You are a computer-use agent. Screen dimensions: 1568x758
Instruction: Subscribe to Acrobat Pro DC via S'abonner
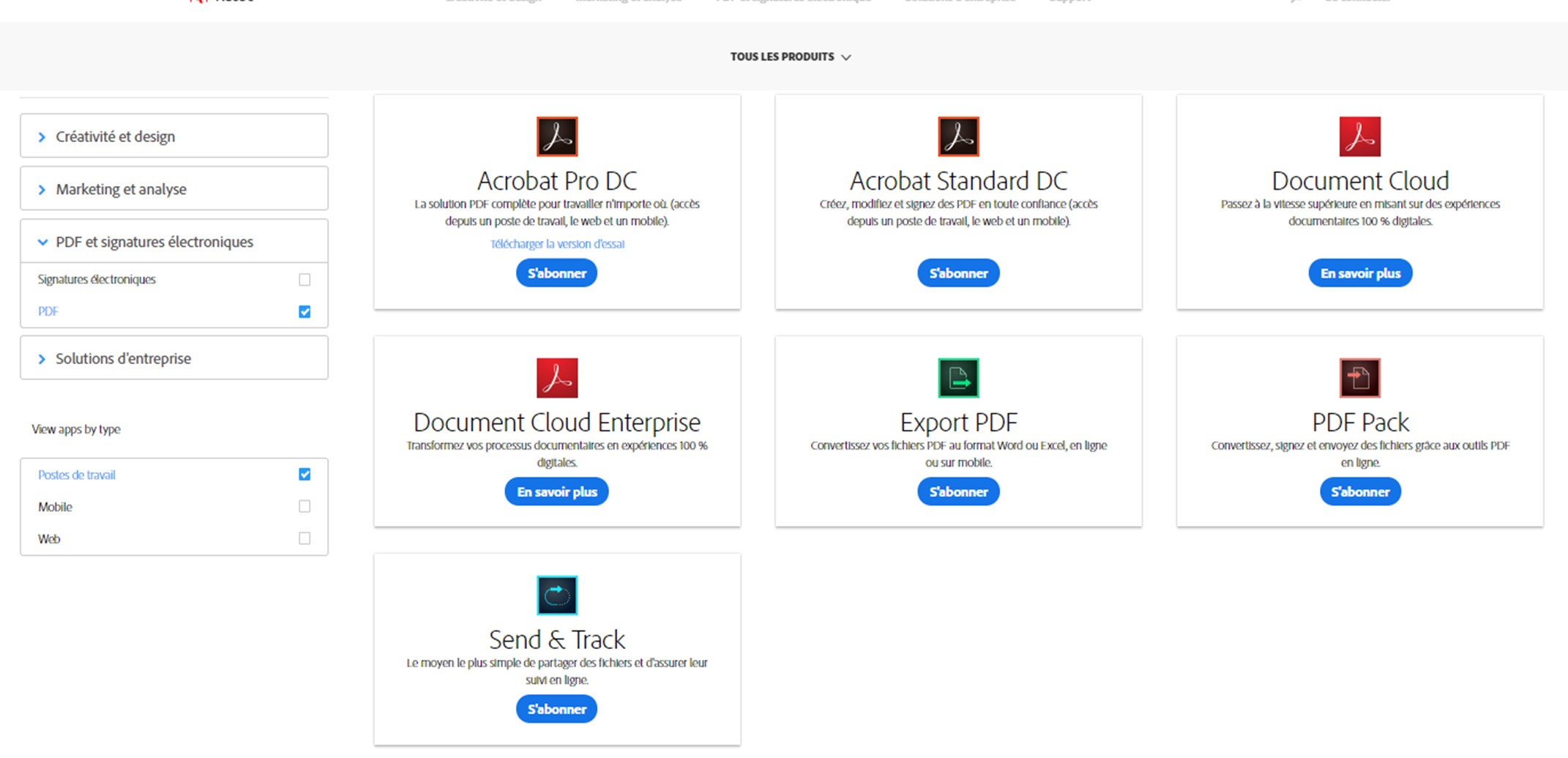click(x=556, y=273)
